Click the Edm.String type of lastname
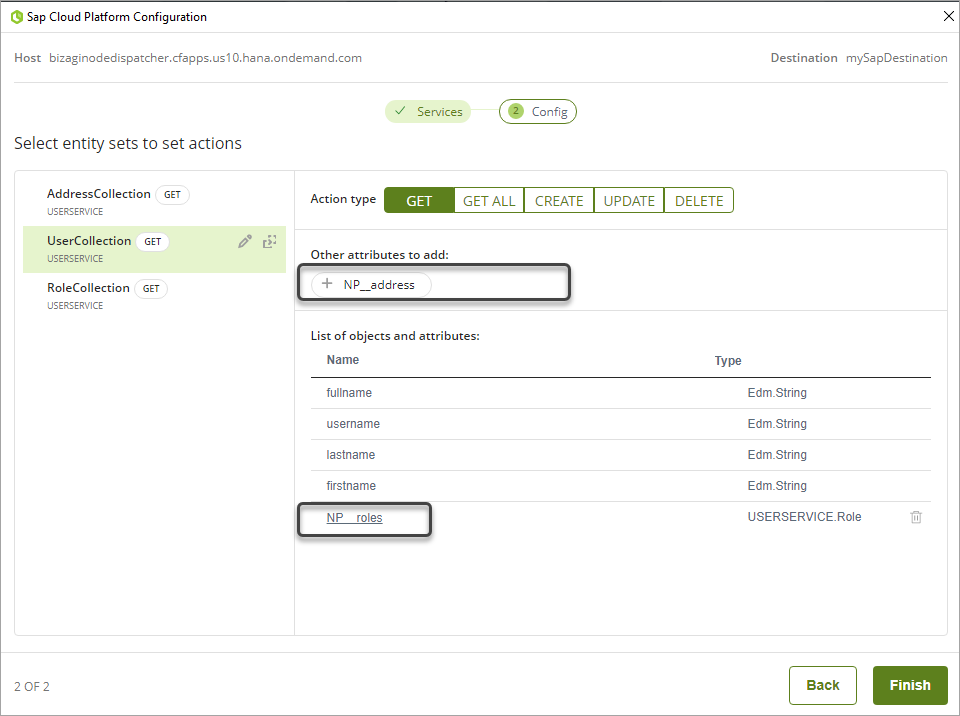Viewport: 960px width, 716px height. pos(777,454)
